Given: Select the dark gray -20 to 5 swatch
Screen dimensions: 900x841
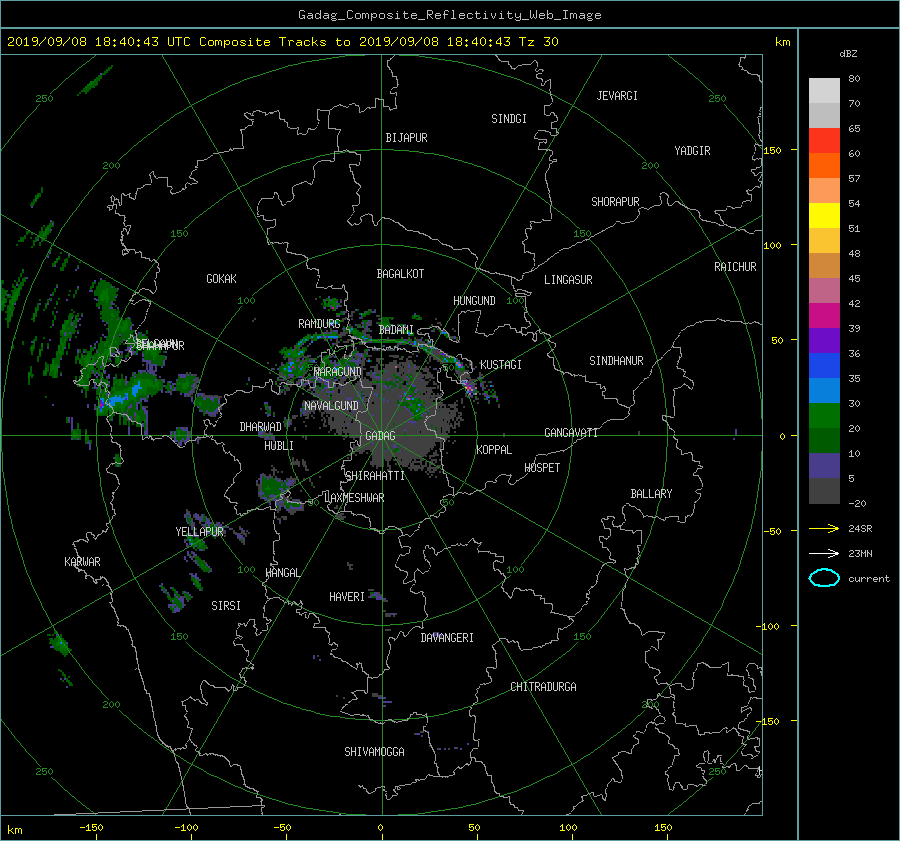Looking at the screenshot, I should pyautogui.click(x=824, y=491).
